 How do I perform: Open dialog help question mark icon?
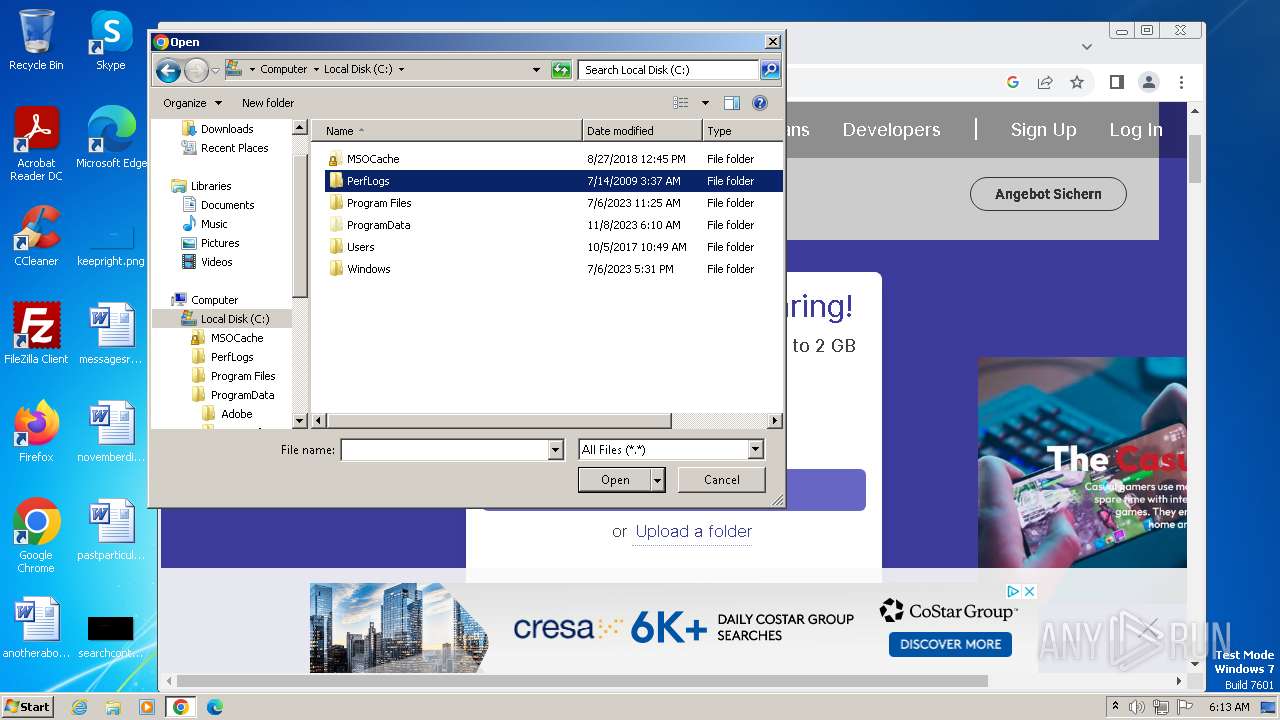(759, 103)
